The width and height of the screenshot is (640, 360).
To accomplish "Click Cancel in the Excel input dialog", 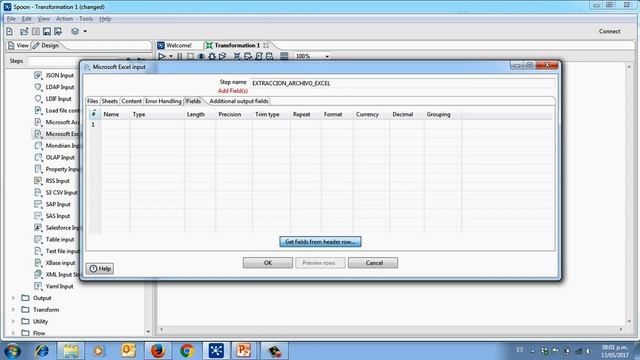I will click(x=373, y=263).
